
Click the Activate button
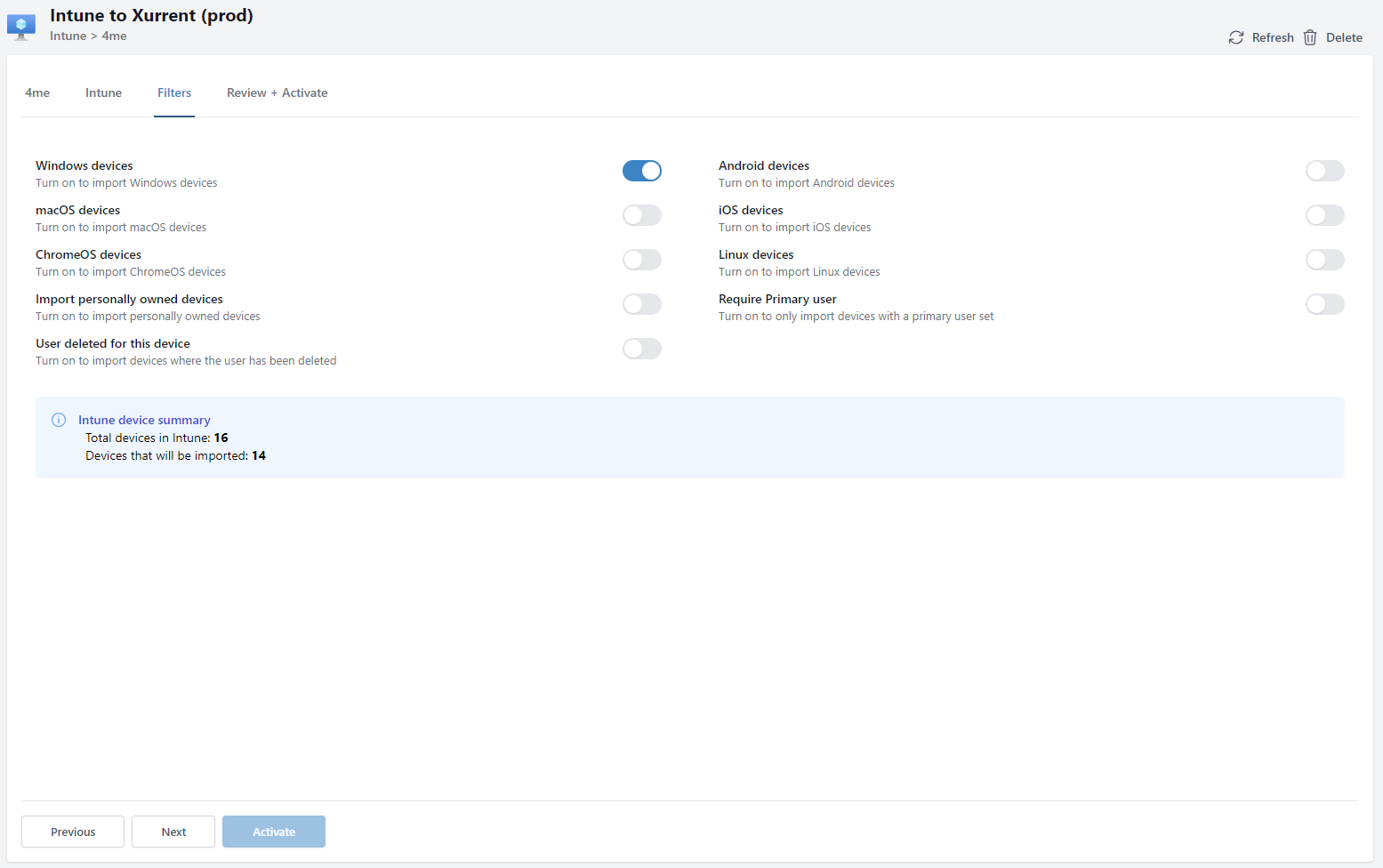pyautogui.click(x=274, y=832)
